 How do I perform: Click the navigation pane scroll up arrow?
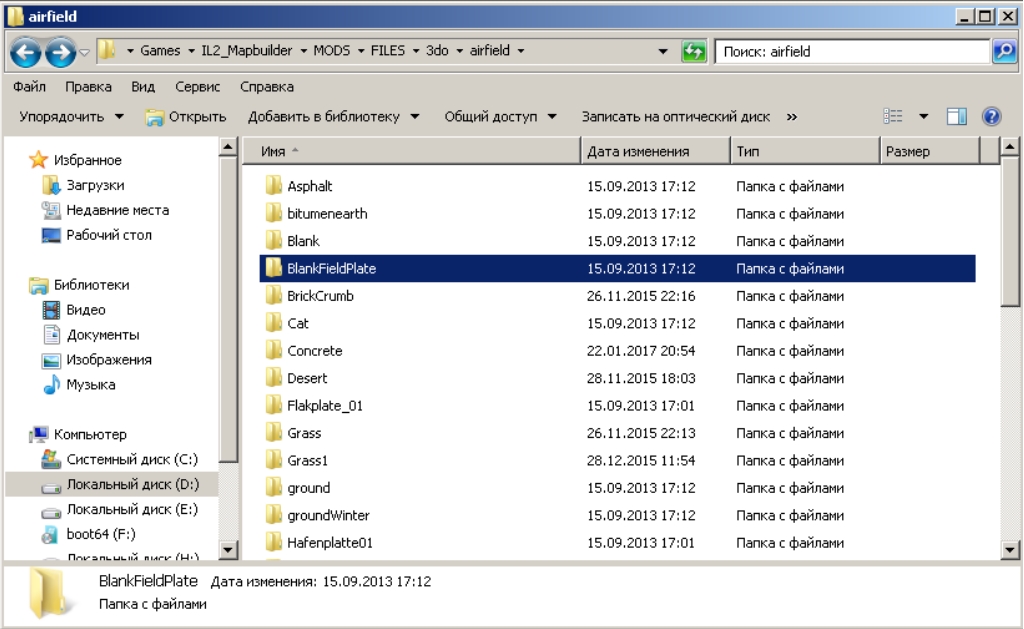point(227,147)
